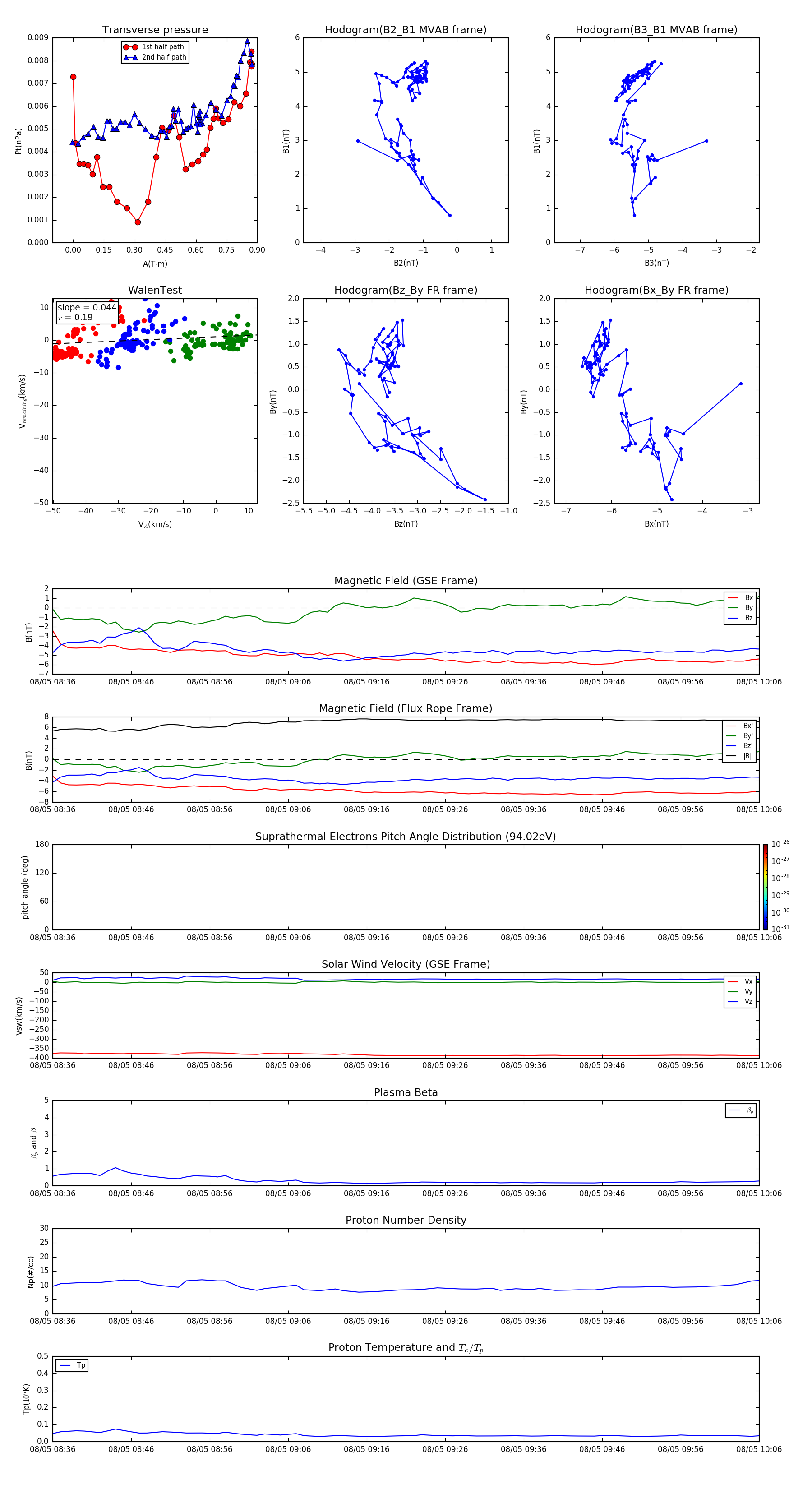Click the 'Solar Wind Velocity (GSE Frame)' title
Screen dimensions: 812x1489
[x=406, y=964]
